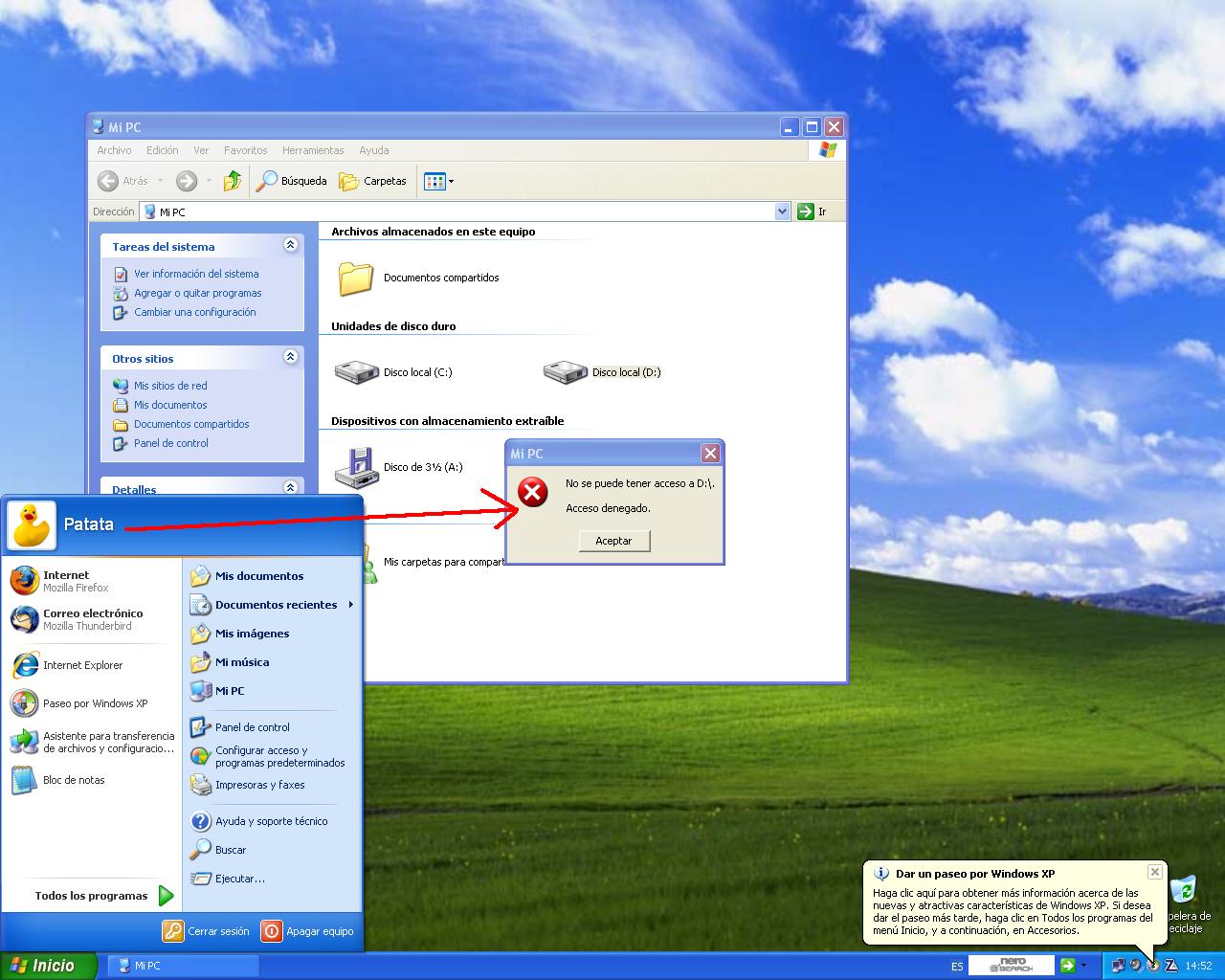Open the Favoritos menu

pyautogui.click(x=246, y=150)
